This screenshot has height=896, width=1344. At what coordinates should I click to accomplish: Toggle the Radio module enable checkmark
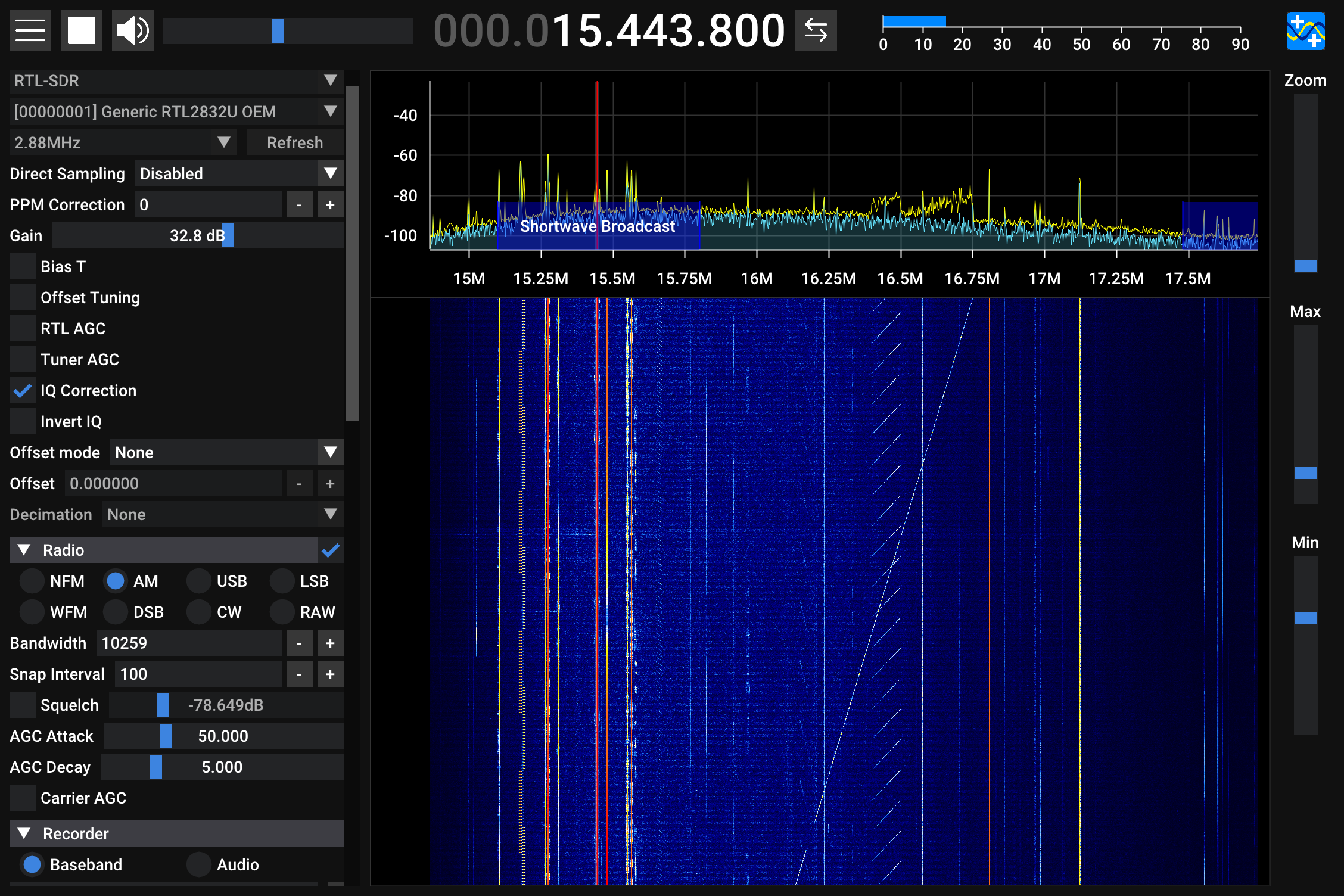coord(331,550)
